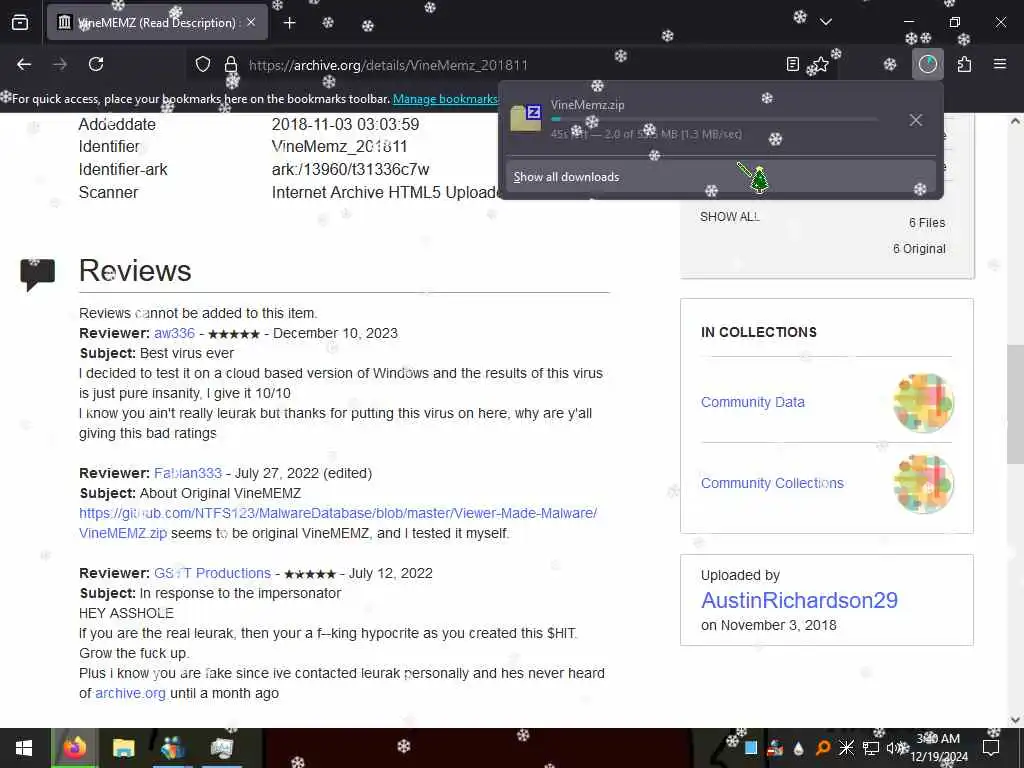This screenshot has width=1024, height=768.
Task: Cancel the VineMemz.zip download
Action: pos(916,120)
